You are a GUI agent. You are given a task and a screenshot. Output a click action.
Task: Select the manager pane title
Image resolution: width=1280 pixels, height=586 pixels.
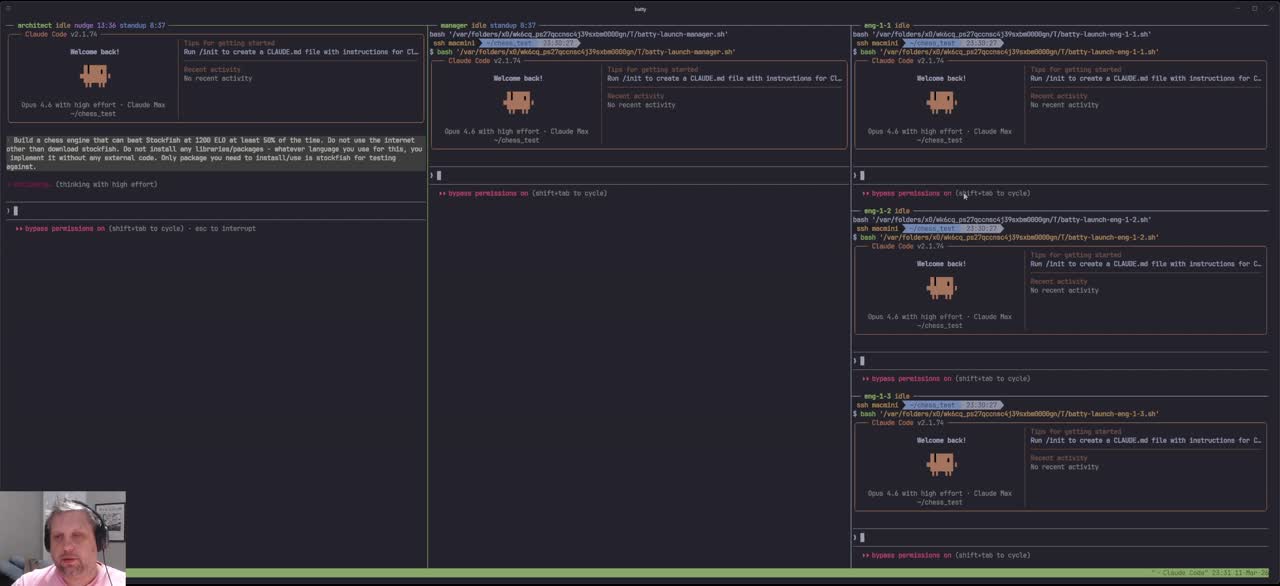[454, 25]
